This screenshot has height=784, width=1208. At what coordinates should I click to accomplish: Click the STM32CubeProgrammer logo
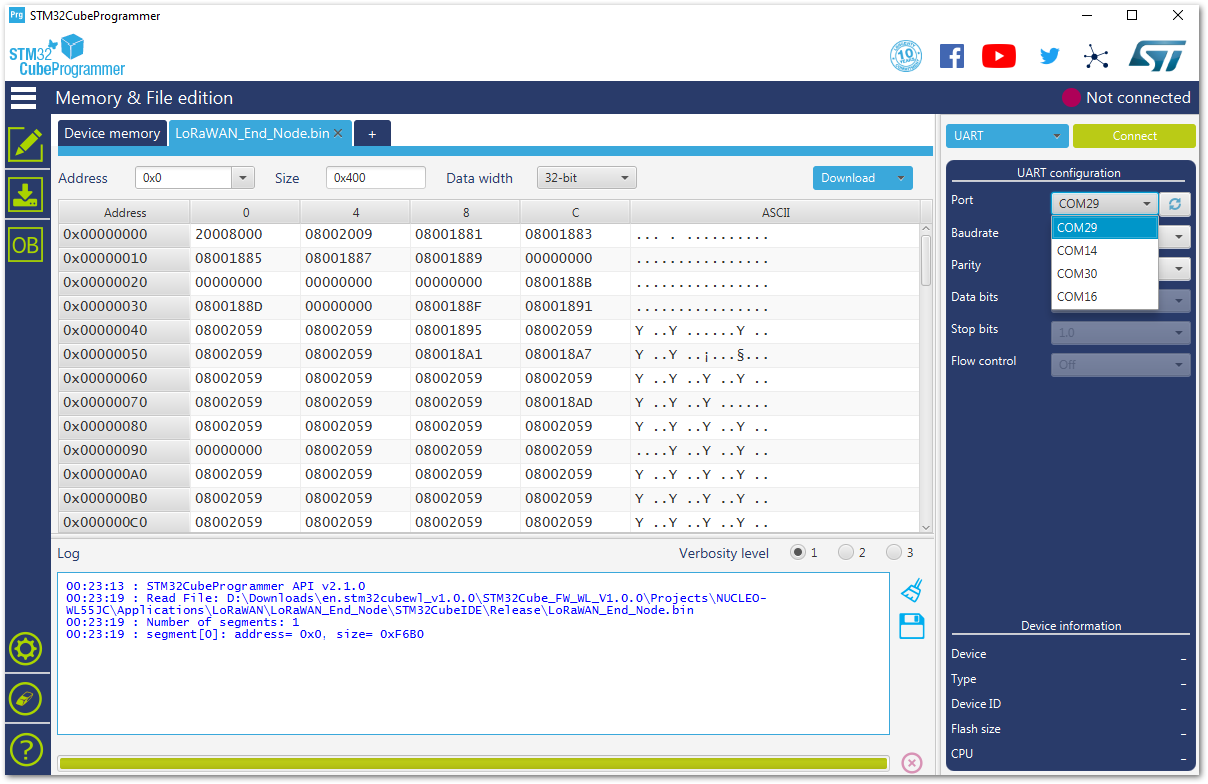coord(67,56)
